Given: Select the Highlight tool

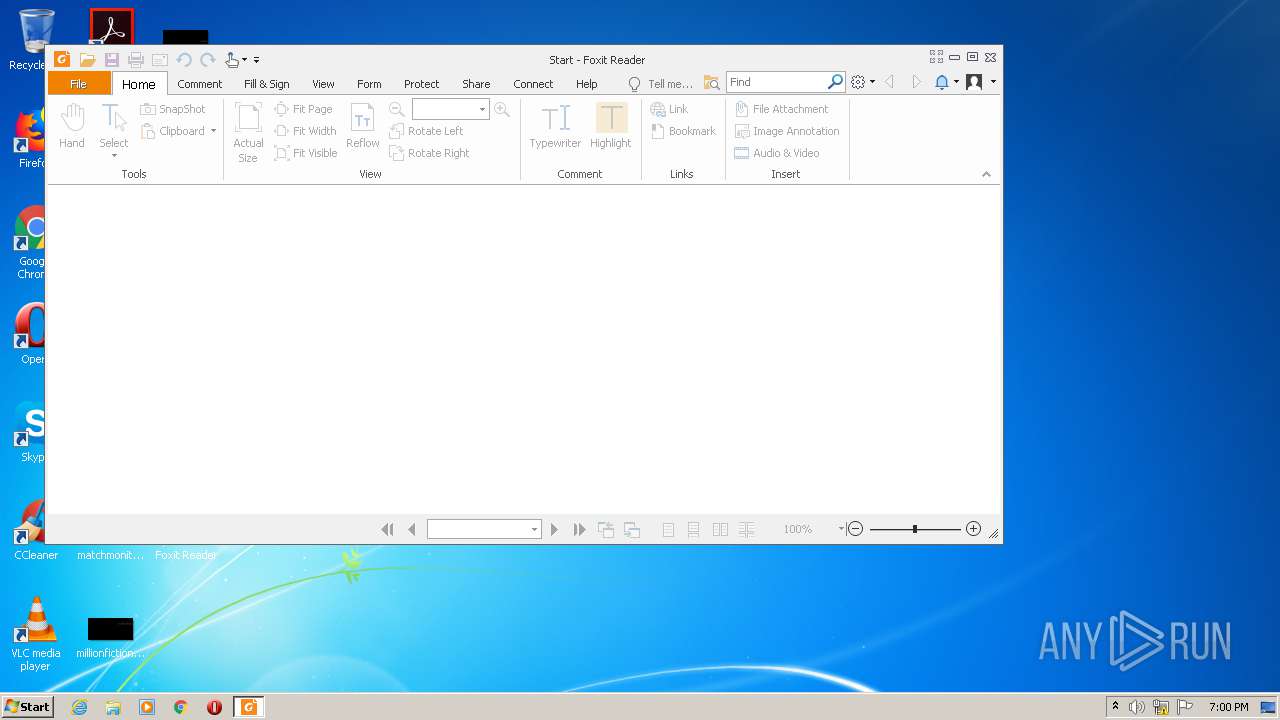Looking at the screenshot, I should (x=611, y=126).
